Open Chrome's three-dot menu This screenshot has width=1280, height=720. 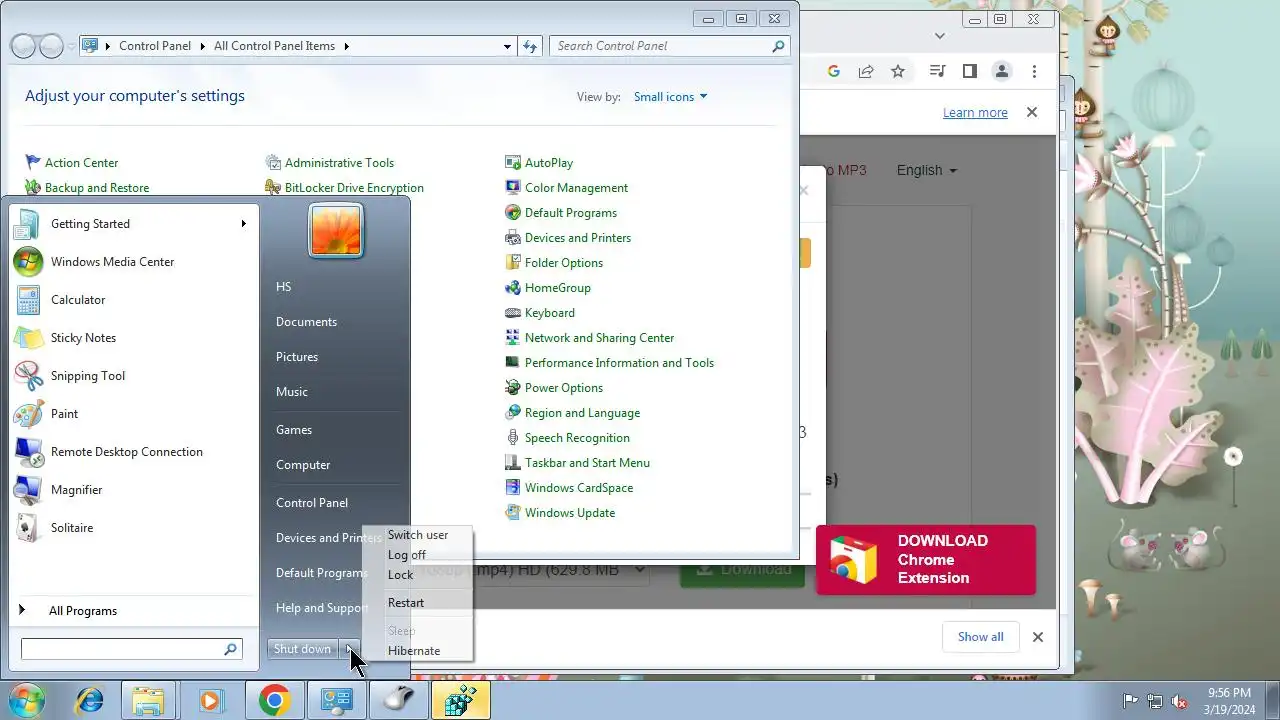click(x=1034, y=71)
